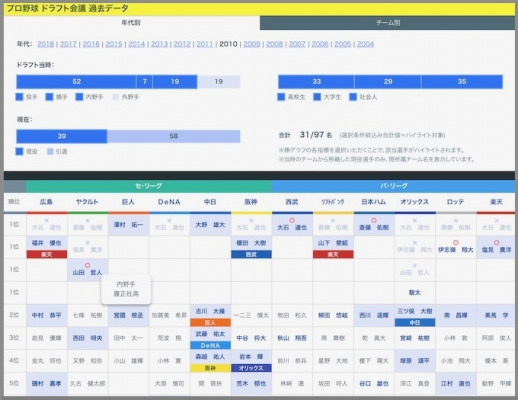Click the bar segment showing 35
518x400 pixels.
tap(462, 82)
